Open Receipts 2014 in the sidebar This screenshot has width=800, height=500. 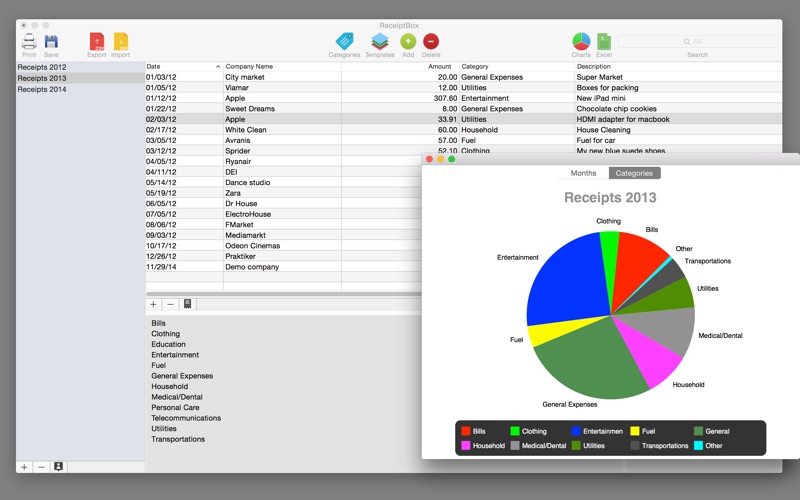tap(42, 89)
